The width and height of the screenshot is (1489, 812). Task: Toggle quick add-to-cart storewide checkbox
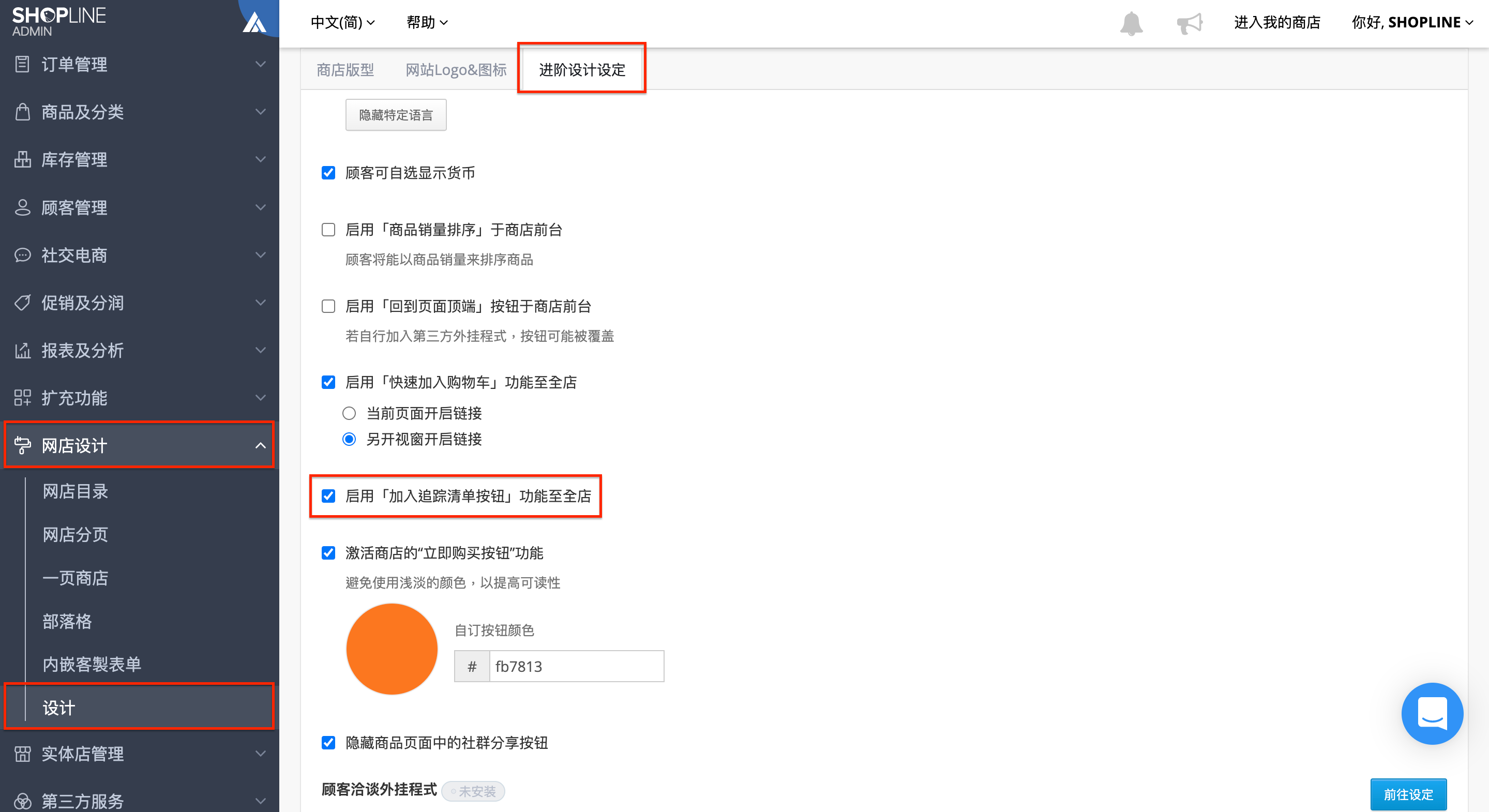(x=328, y=383)
